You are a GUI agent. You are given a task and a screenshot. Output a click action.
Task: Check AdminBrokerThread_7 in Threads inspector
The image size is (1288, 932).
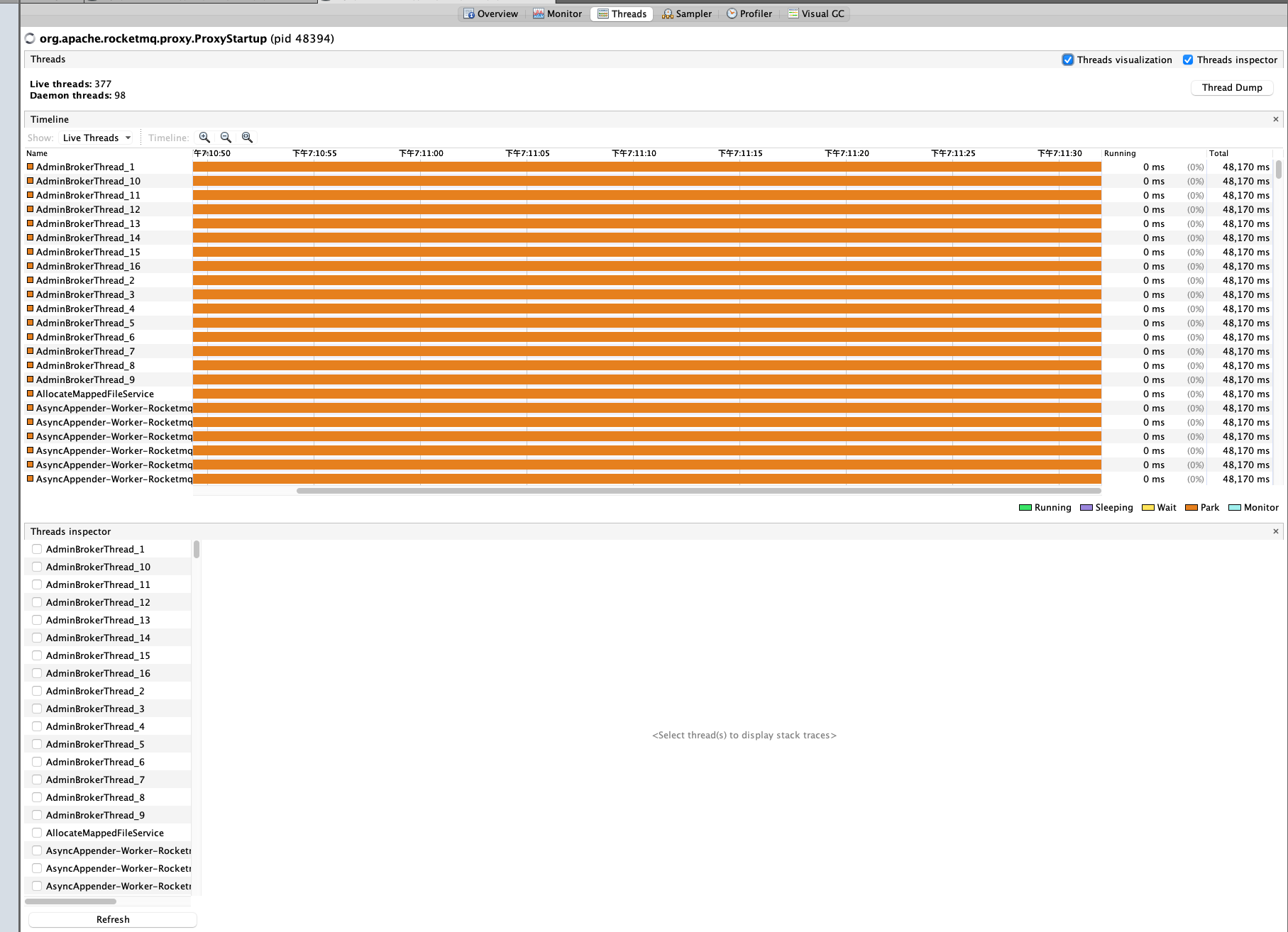37,780
